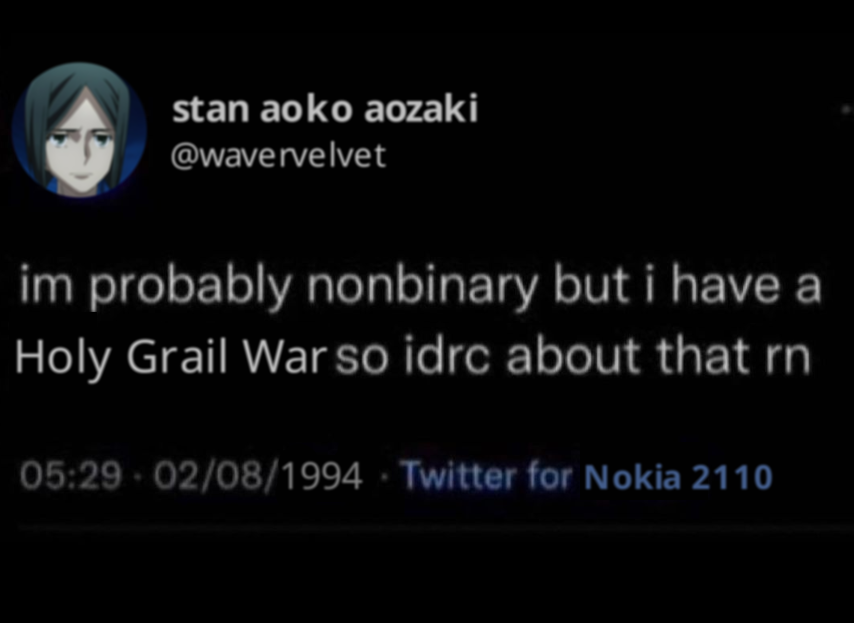854x623 pixels.
Task: Open the "stan aoko aozaki" display name
Action: (325, 109)
